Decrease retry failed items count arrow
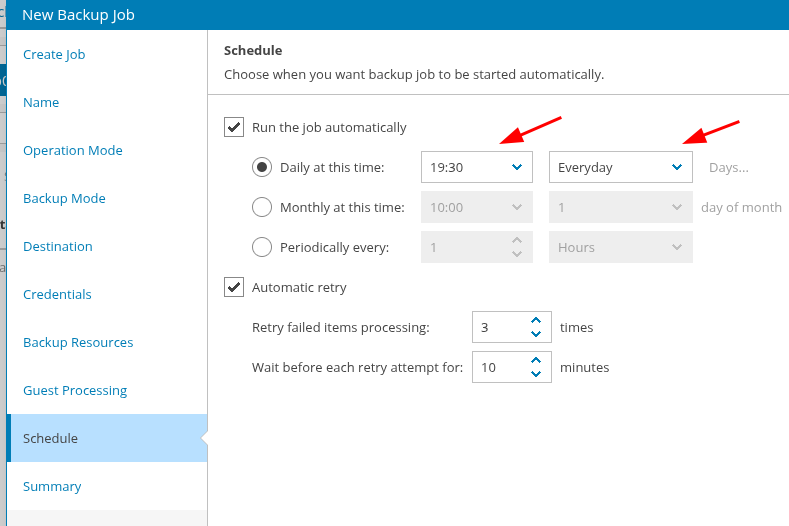This screenshot has width=789, height=526. point(536,334)
